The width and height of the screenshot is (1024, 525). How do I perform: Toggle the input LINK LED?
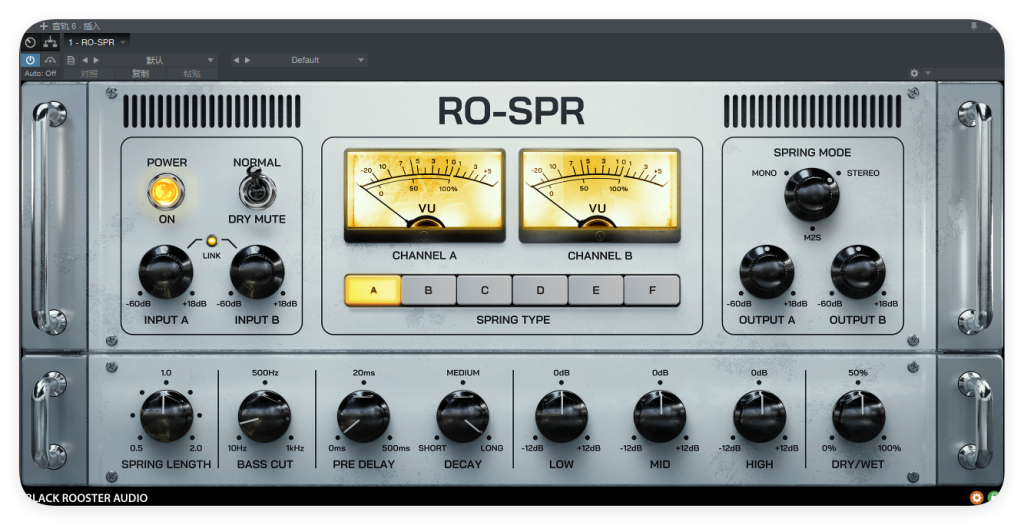pyautogui.click(x=211, y=241)
